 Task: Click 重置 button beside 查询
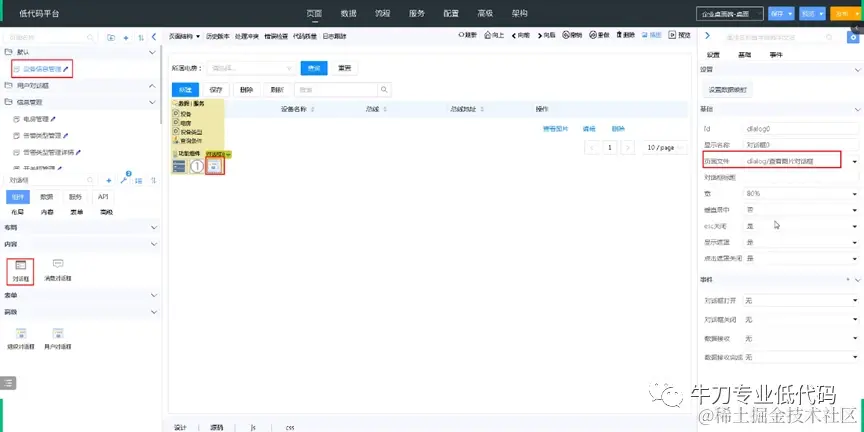(x=344, y=68)
